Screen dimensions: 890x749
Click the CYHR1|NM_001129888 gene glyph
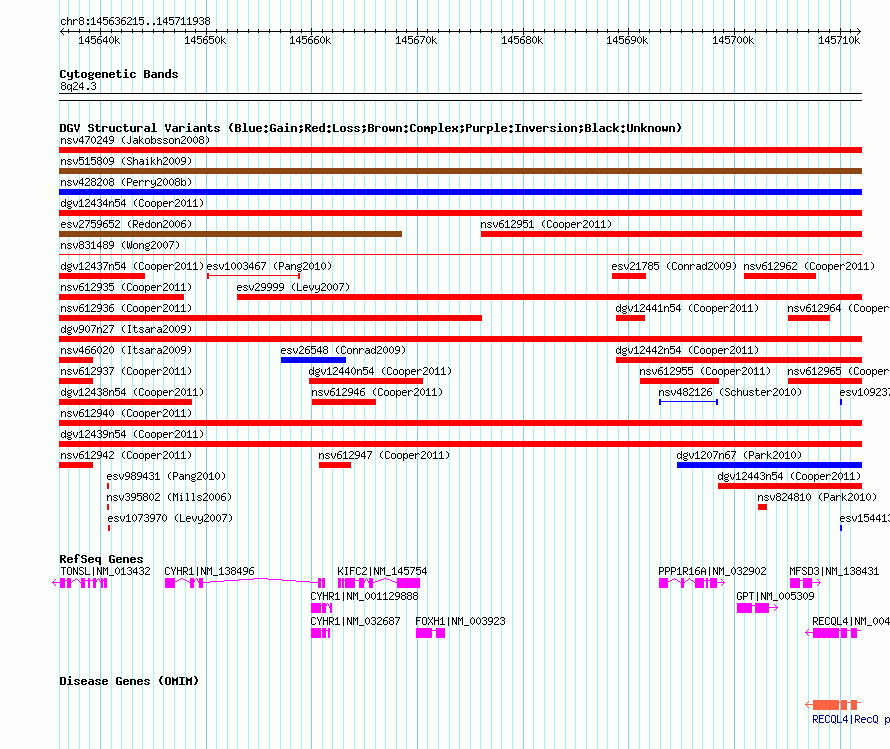[x=322, y=608]
